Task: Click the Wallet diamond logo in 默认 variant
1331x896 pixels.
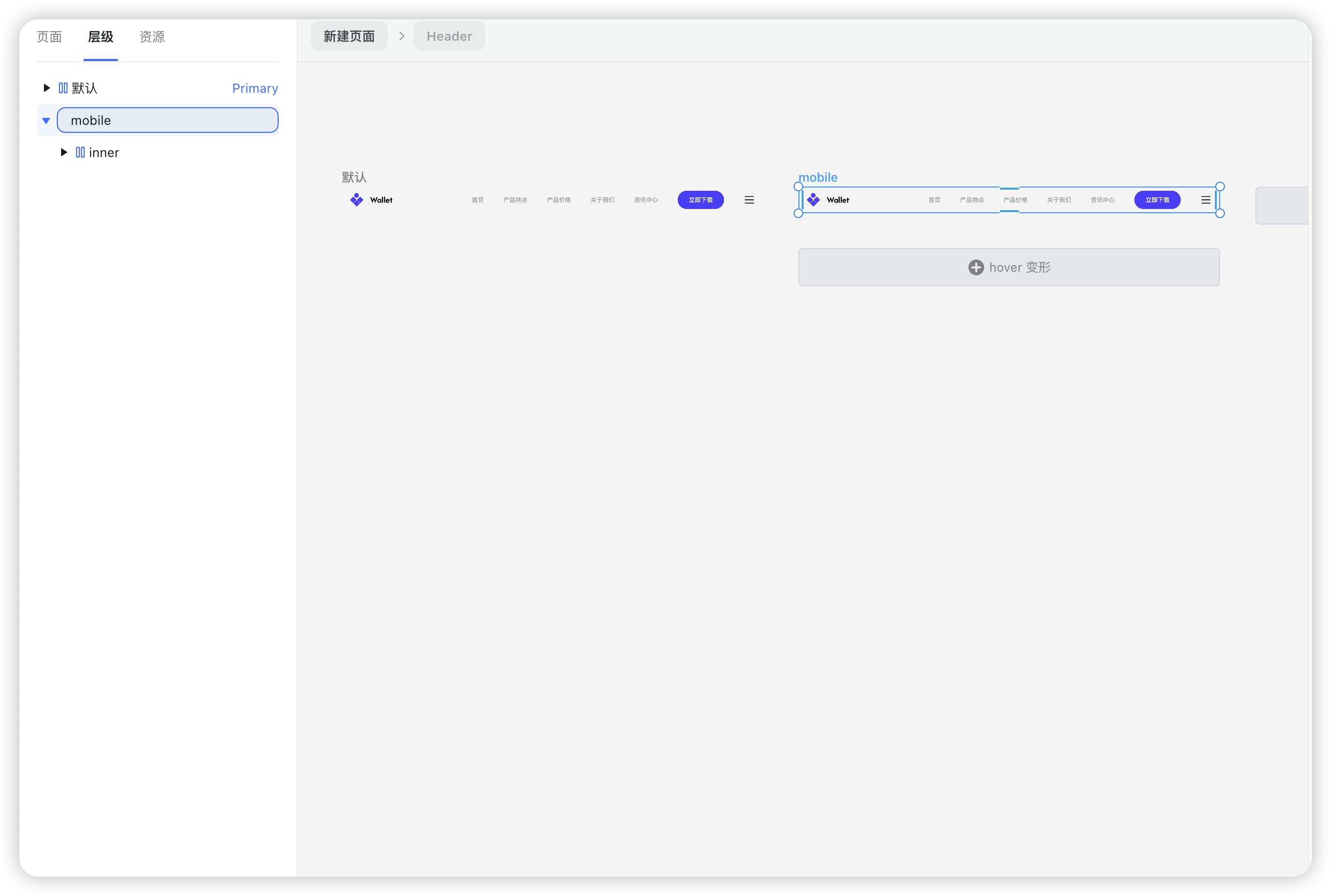Action: [356, 199]
